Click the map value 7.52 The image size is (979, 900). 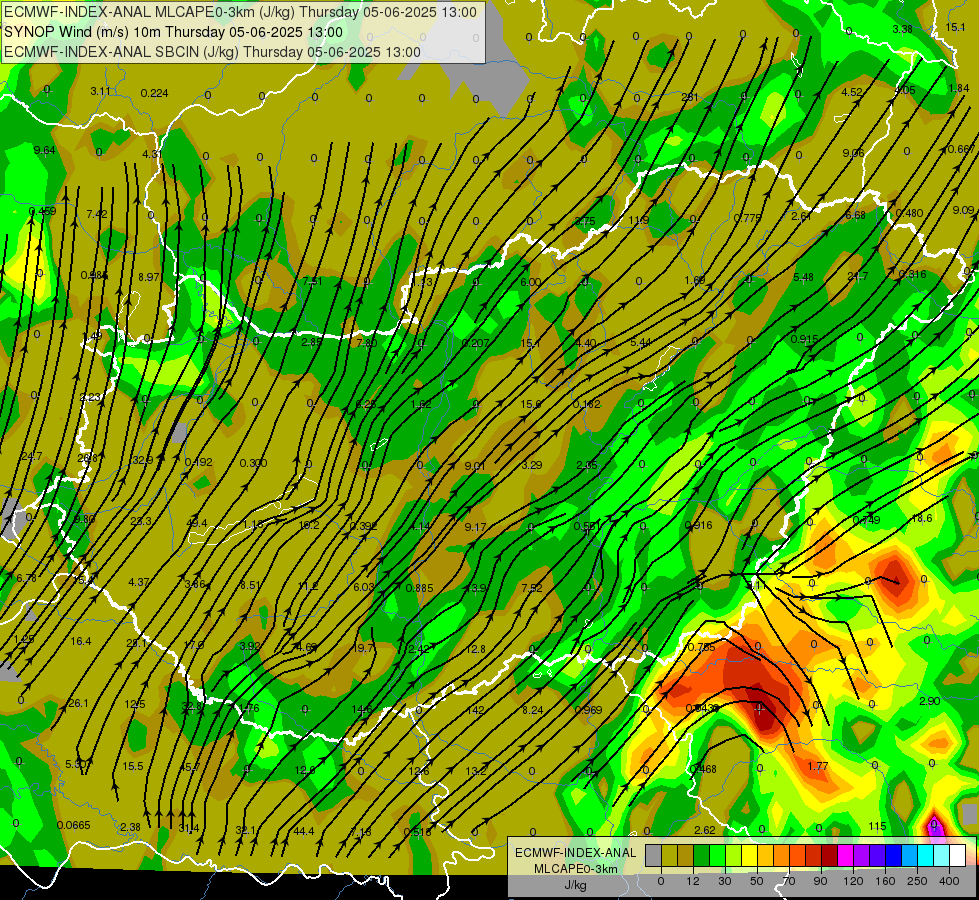click(531, 588)
